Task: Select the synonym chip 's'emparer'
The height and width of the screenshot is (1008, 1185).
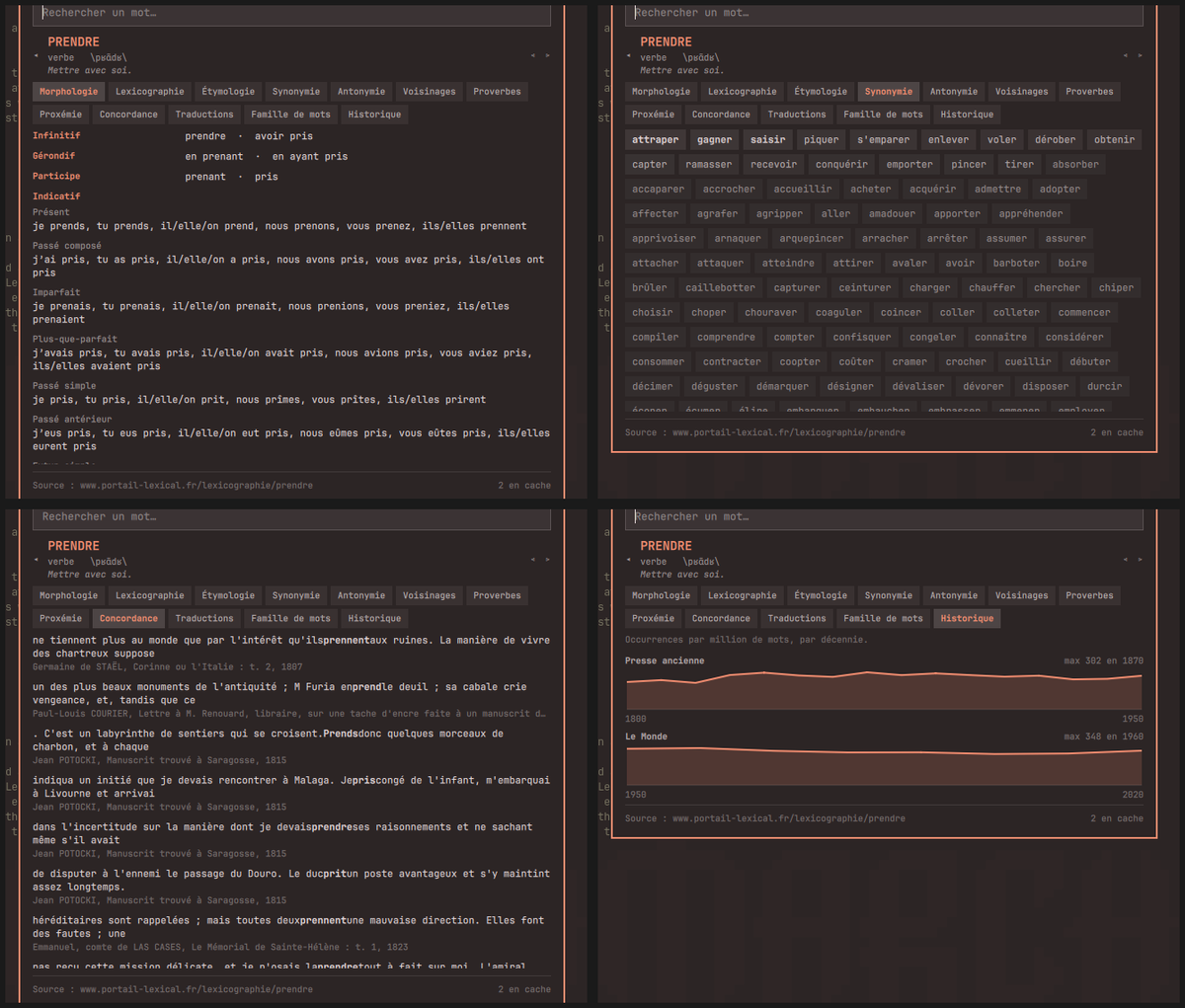Action: pos(884,140)
